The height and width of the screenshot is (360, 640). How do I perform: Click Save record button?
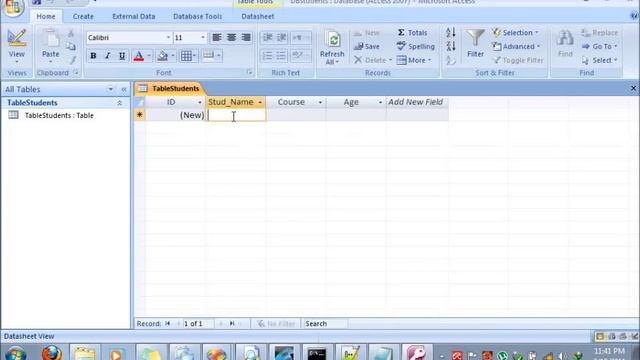click(x=367, y=47)
